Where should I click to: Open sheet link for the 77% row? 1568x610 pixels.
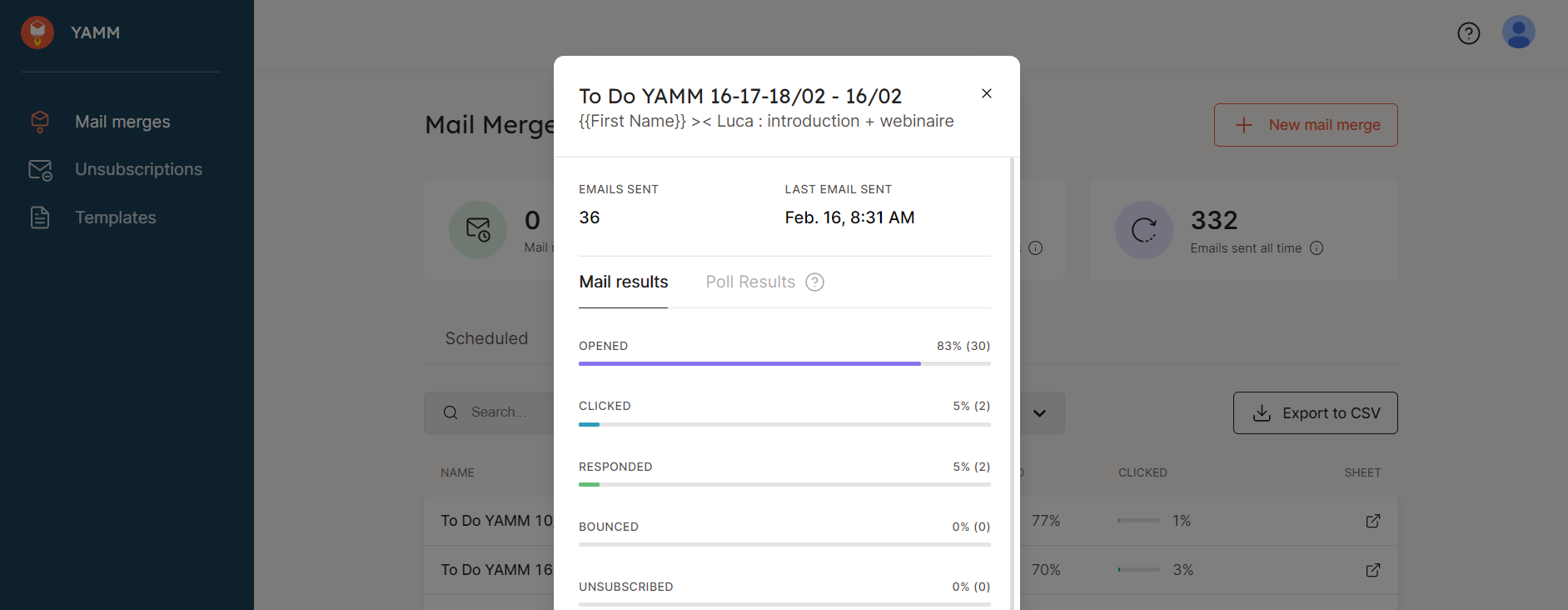[x=1373, y=521]
